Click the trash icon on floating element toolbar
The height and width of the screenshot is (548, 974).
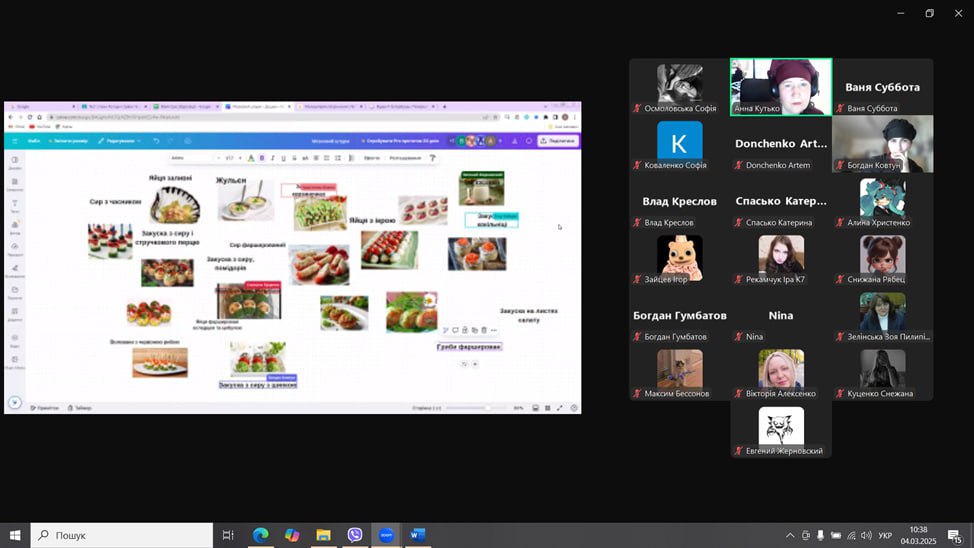click(x=484, y=330)
